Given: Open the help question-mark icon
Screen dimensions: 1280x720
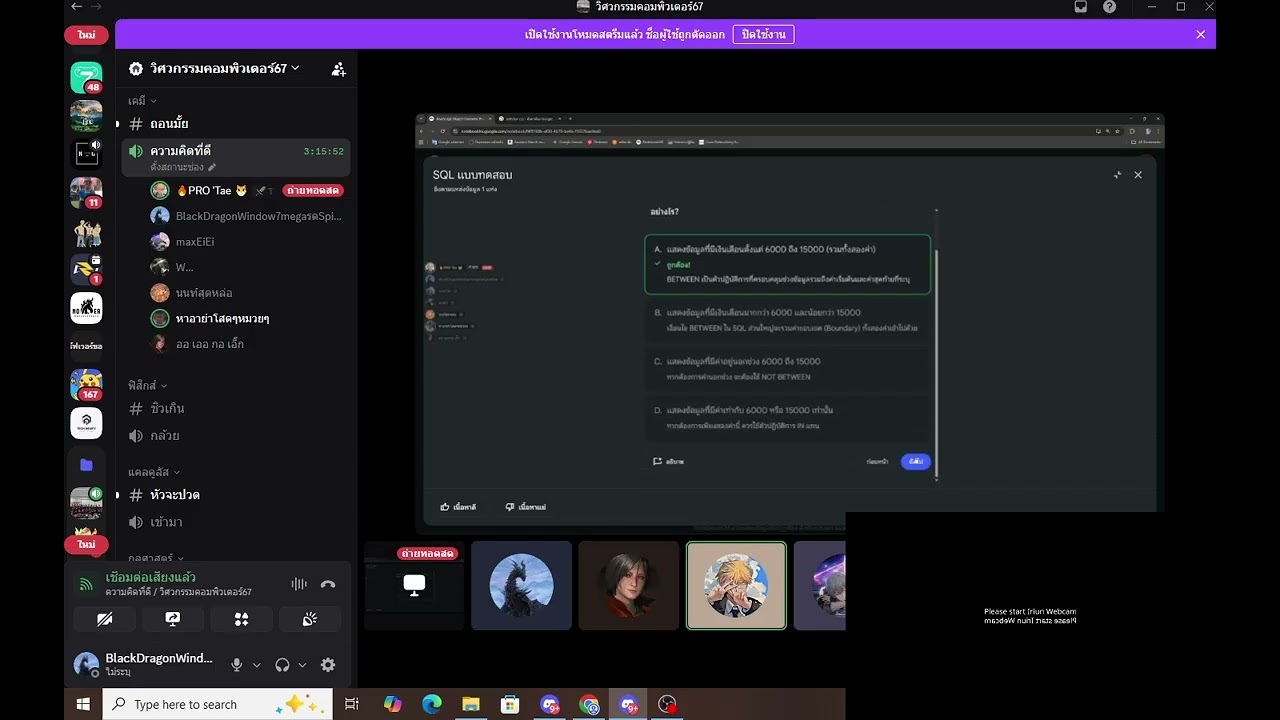Looking at the screenshot, I should (1110, 7).
